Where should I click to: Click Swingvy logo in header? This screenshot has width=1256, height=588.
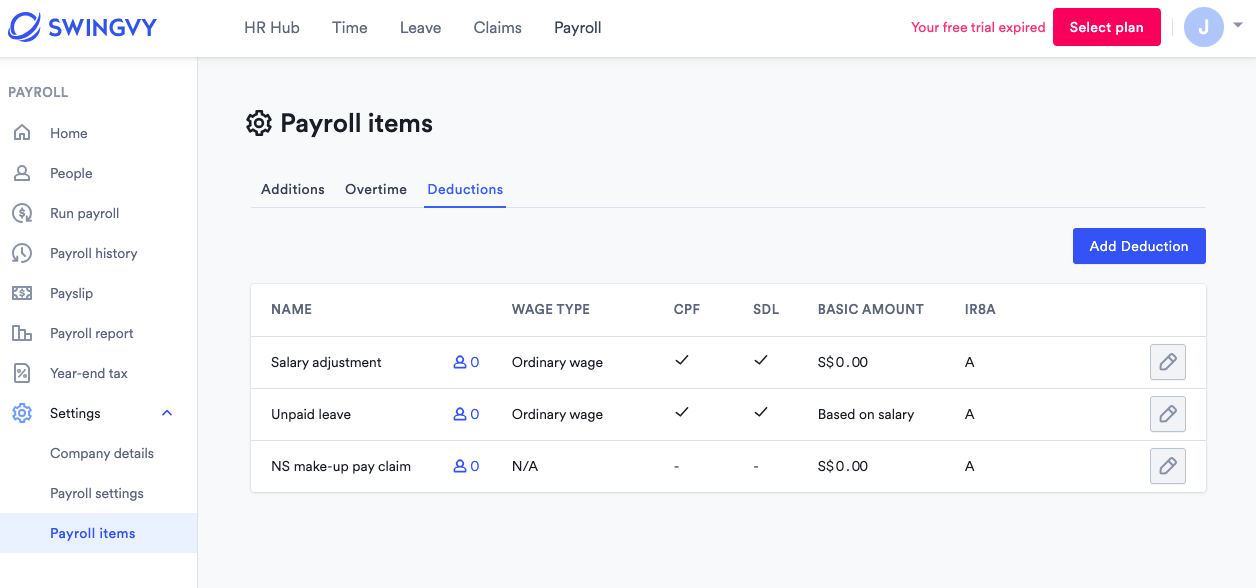click(83, 27)
